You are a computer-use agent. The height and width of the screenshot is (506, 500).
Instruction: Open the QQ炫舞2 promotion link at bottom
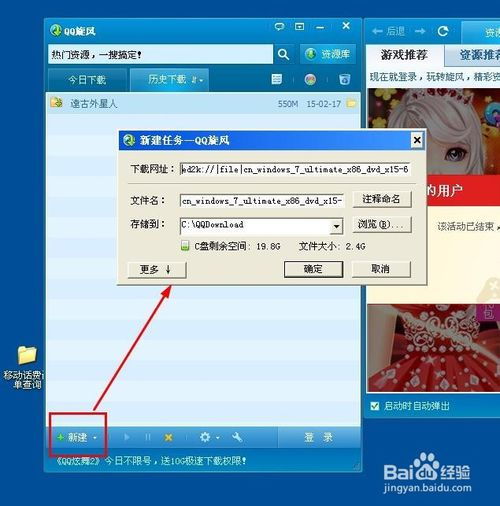tap(151, 461)
